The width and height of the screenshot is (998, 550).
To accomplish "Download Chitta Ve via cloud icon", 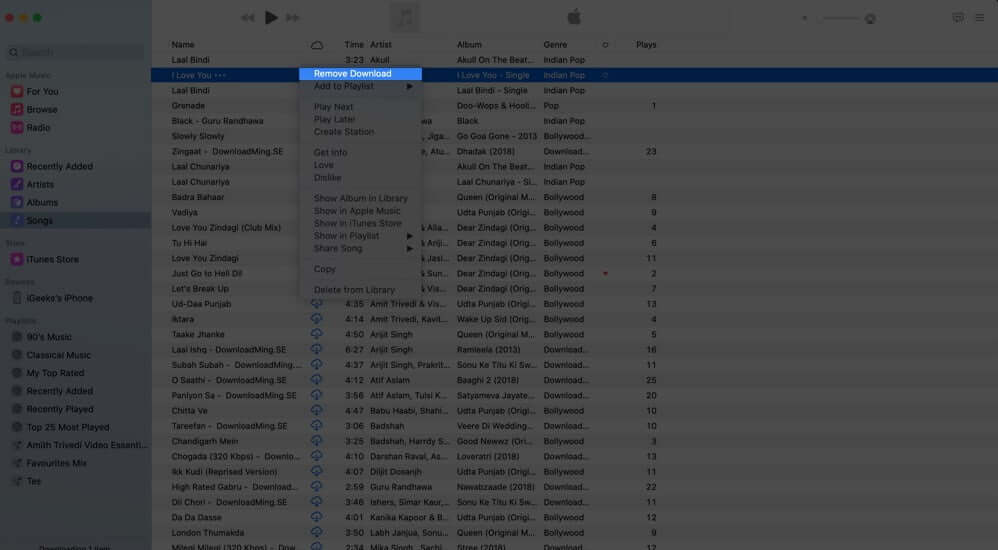I will [x=316, y=411].
